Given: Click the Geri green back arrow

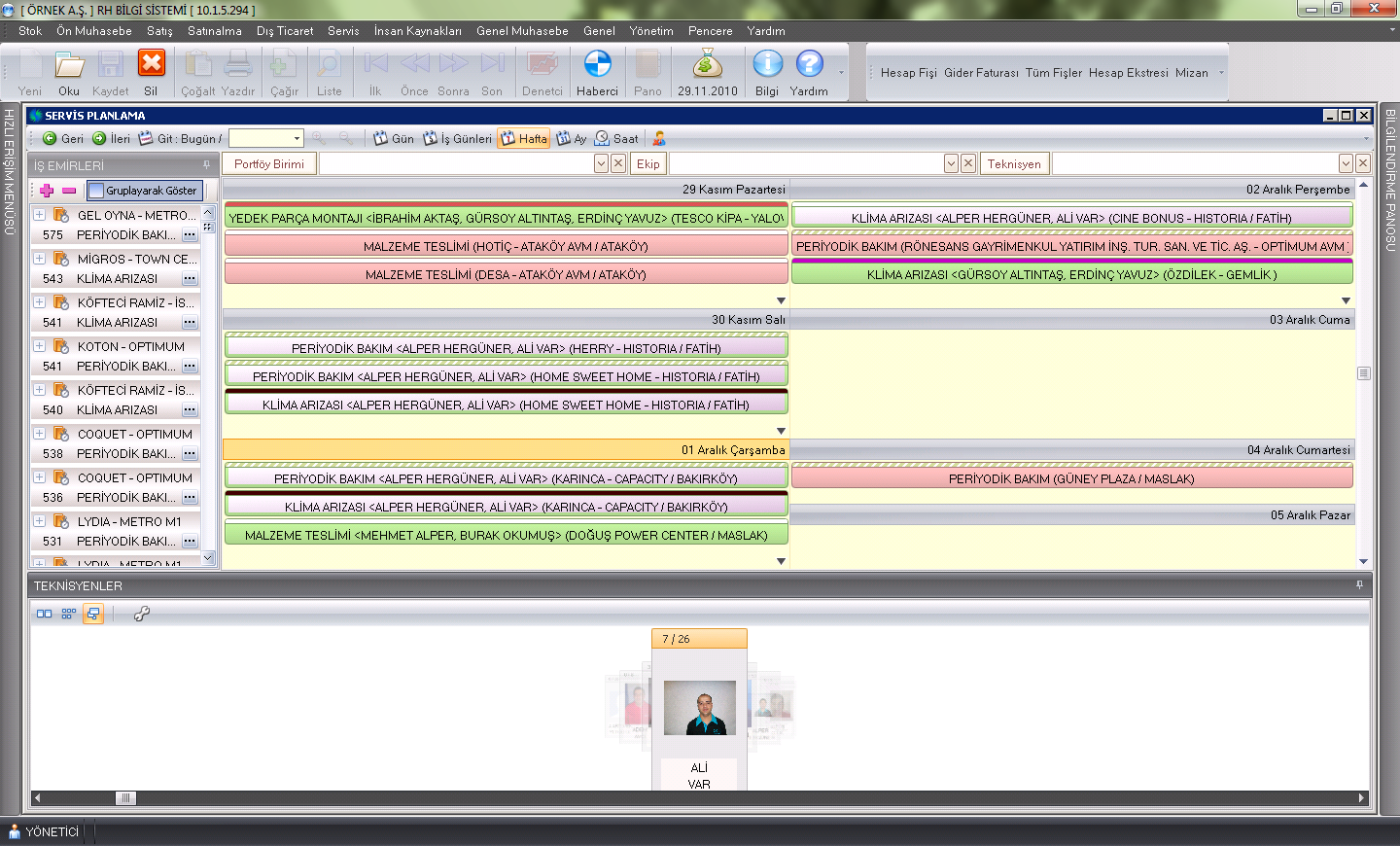Looking at the screenshot, I should (50, 139).
